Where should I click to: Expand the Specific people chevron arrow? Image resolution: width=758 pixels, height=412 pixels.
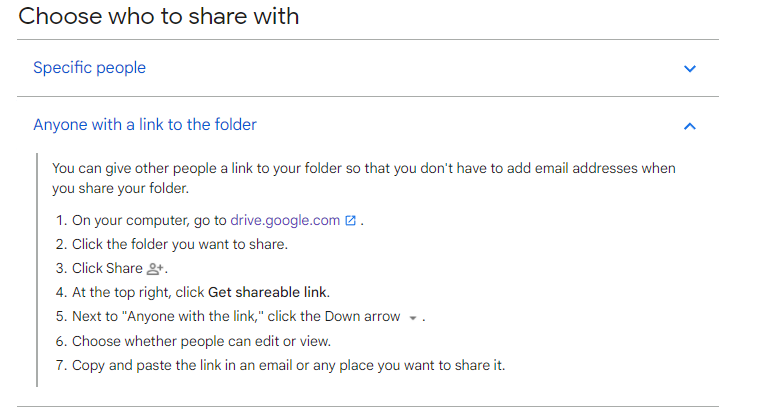(x=690, y=69)
